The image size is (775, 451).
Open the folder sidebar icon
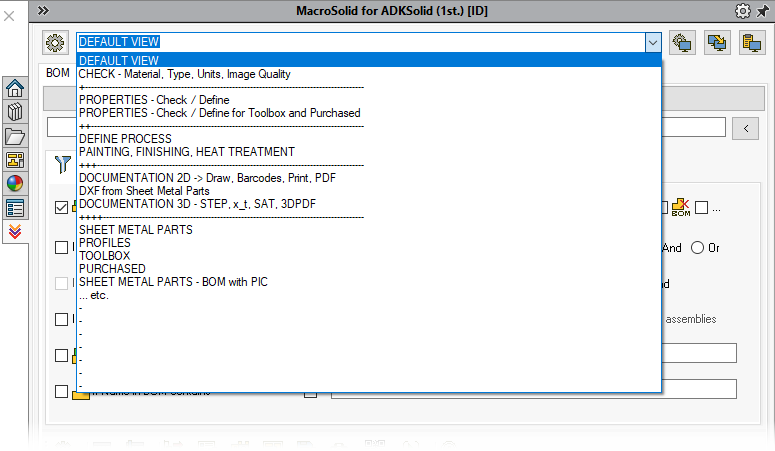pyautogui.click(x=15, y=136)
